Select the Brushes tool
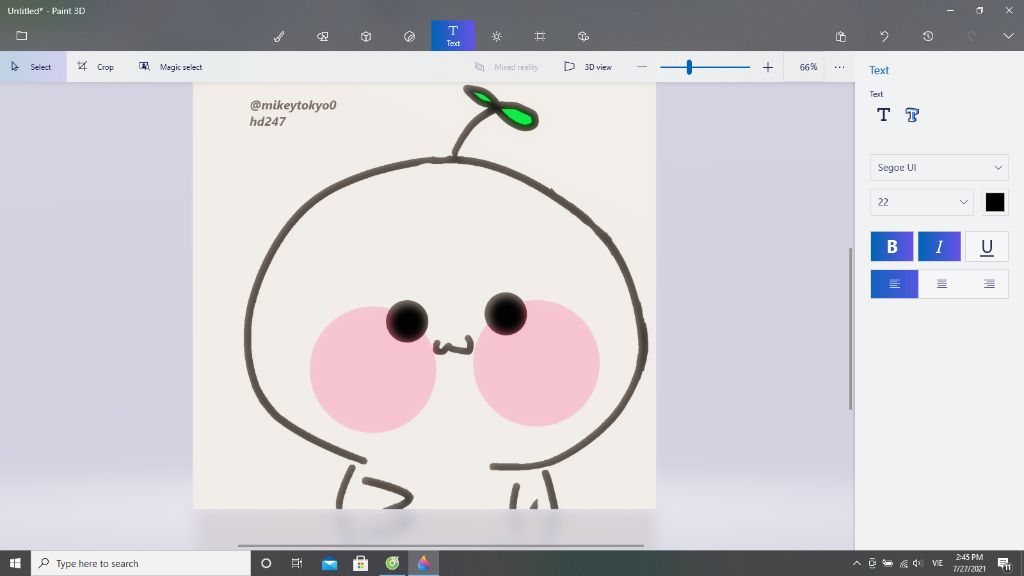 (x=279, y=36)
